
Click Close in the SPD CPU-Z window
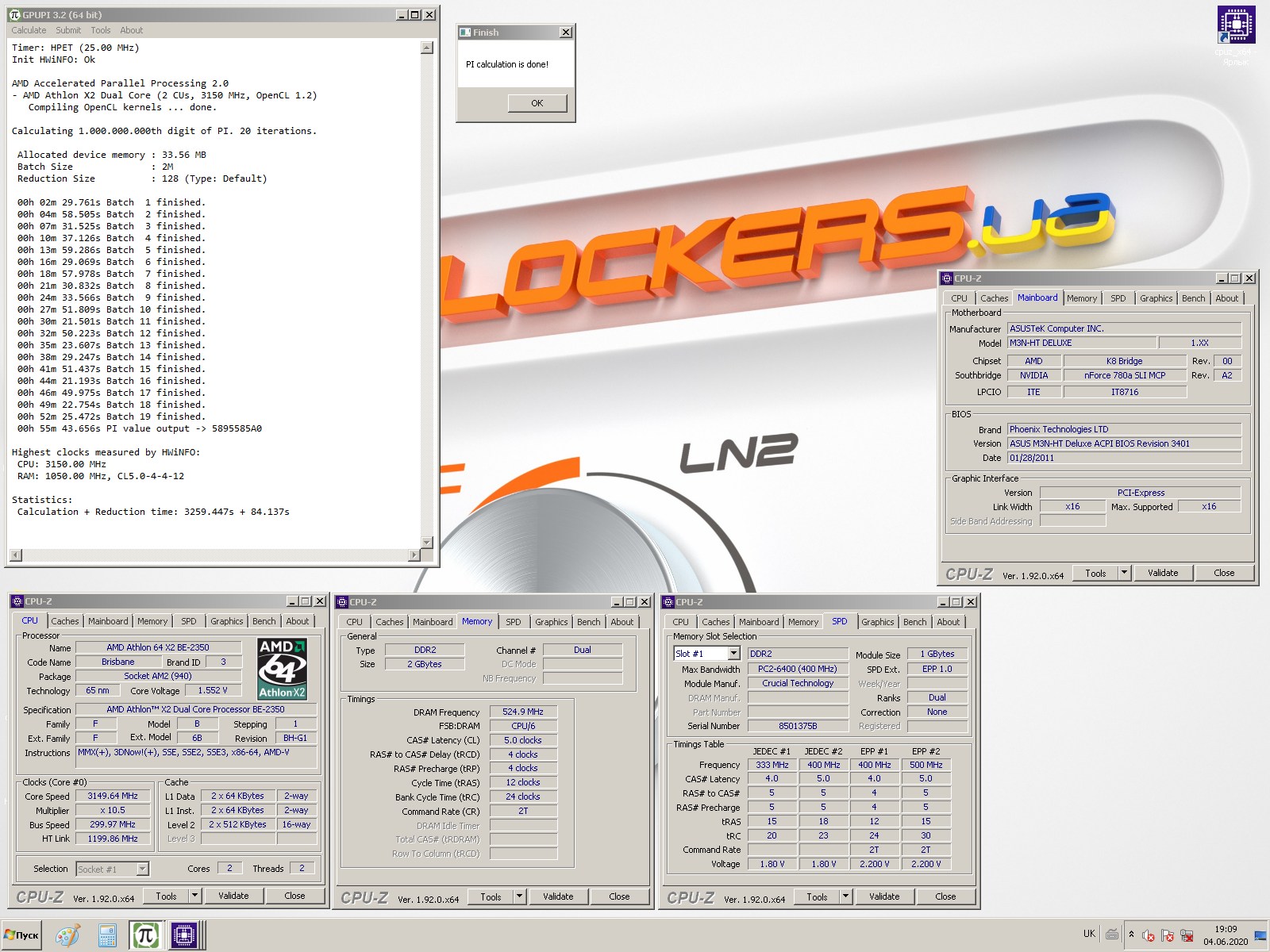[945, 896]
